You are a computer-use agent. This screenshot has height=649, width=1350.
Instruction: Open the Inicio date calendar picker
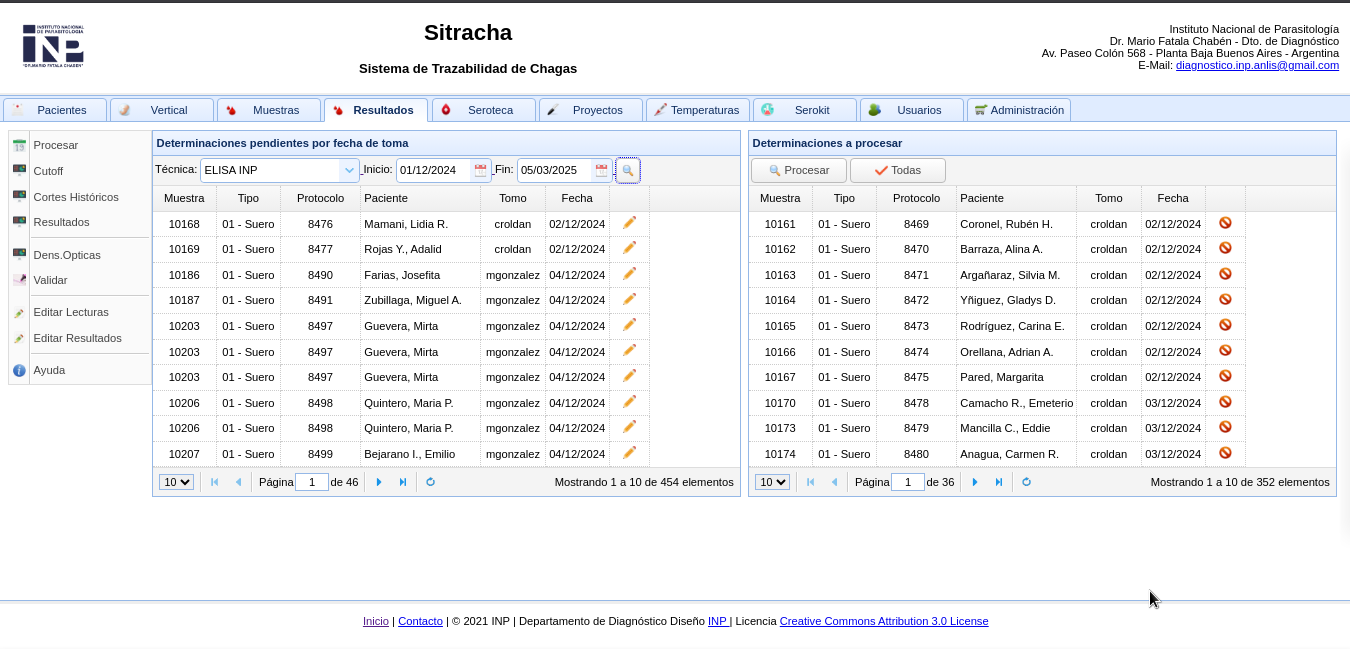(480, 171)
